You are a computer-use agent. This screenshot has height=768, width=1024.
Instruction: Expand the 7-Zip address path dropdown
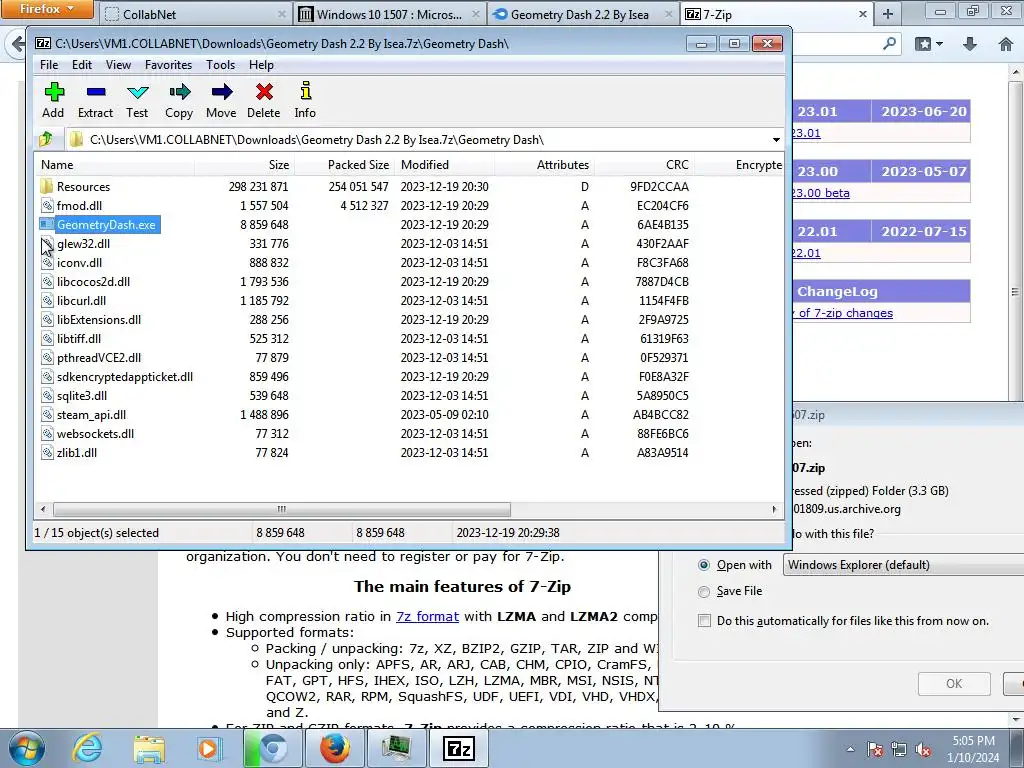[776, 140]
